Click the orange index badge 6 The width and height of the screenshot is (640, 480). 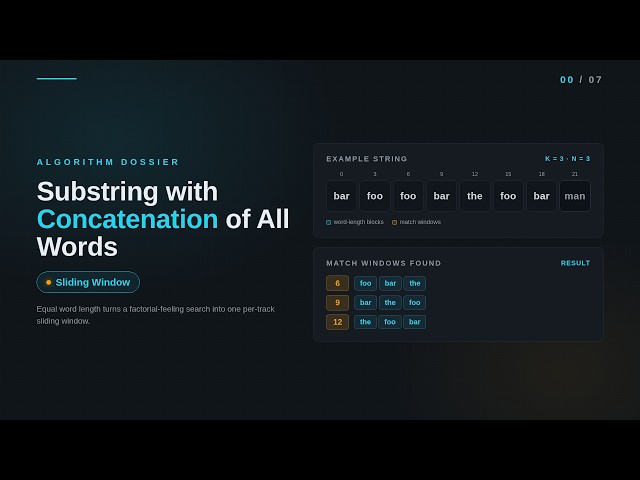(x=338, y=283)
